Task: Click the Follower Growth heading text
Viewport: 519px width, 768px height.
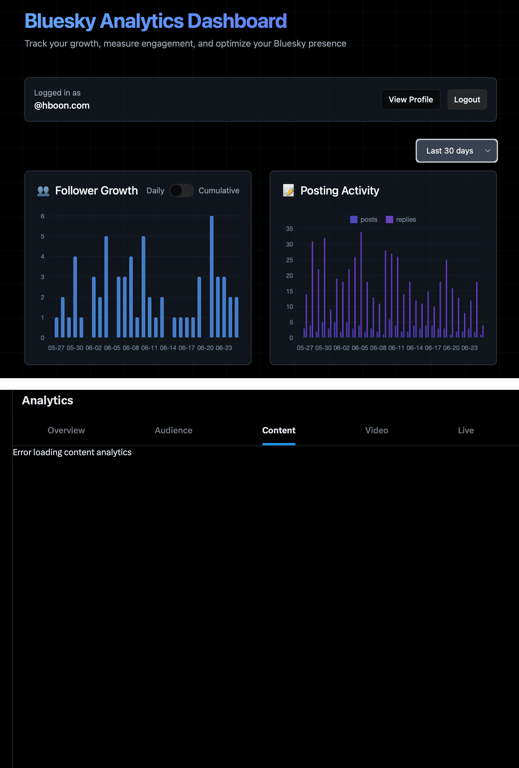Action: (x=96, y=191)
